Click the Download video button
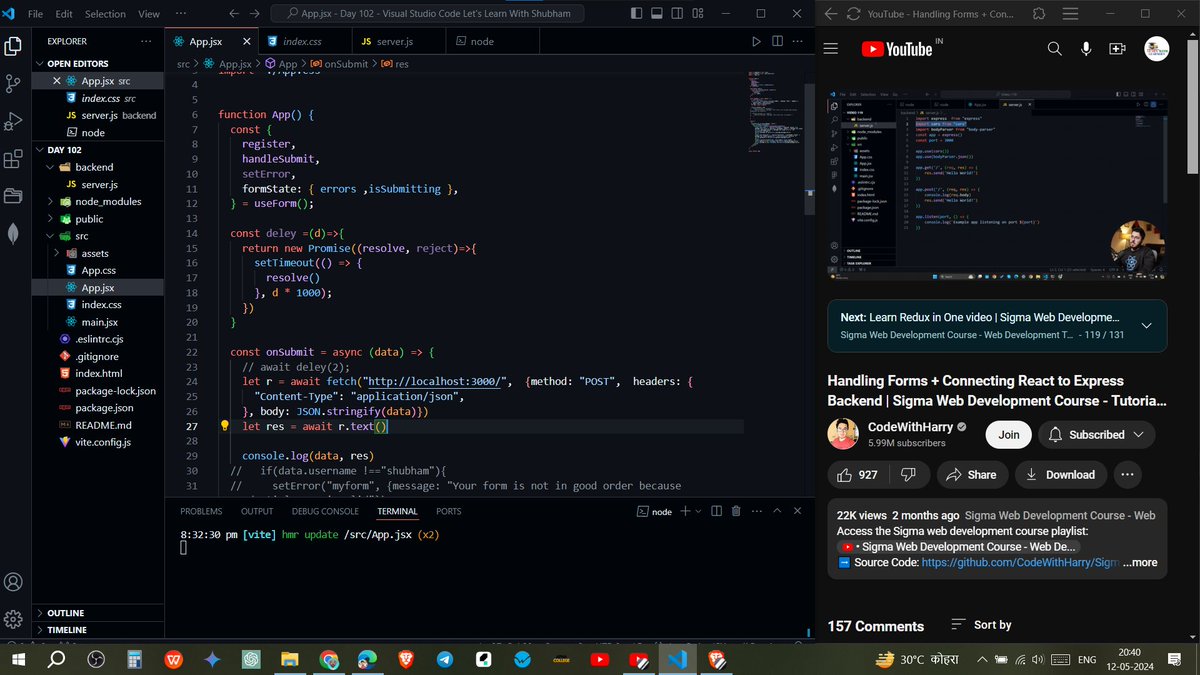This screenshot has height=675, width=1200. coord(1060,475)
